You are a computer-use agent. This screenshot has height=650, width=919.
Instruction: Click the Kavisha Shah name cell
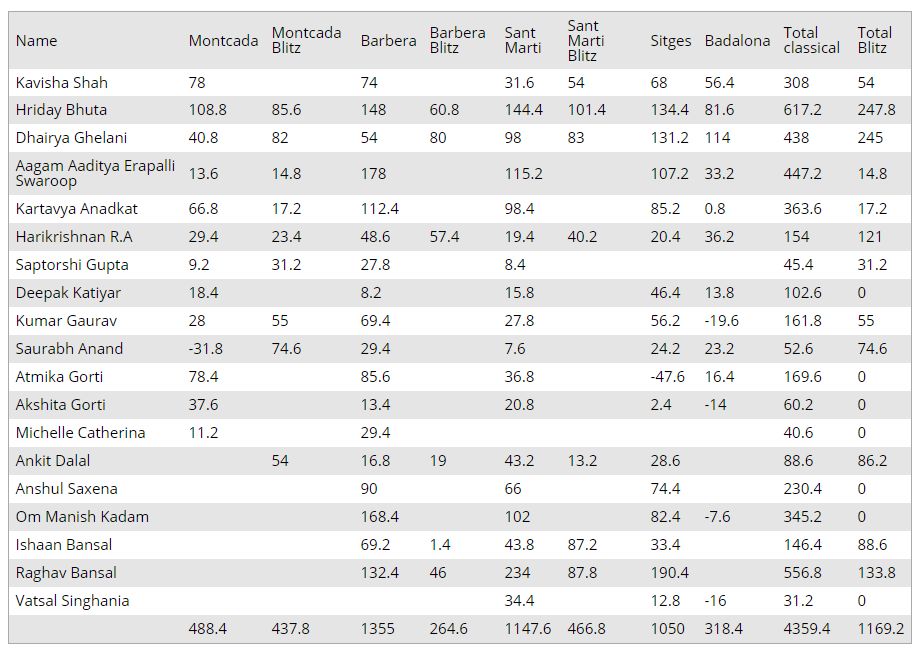coord(61,82)
